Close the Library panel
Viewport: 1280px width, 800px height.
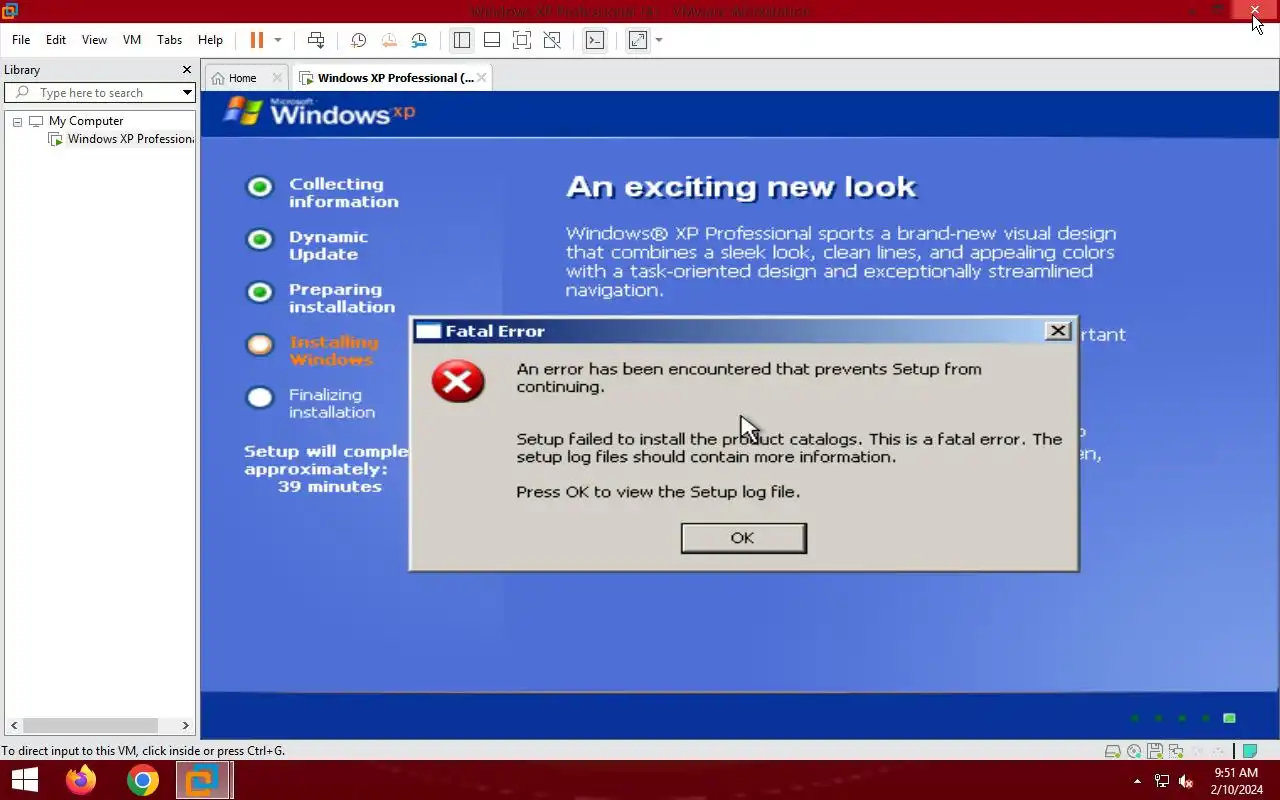pos(186,70)
